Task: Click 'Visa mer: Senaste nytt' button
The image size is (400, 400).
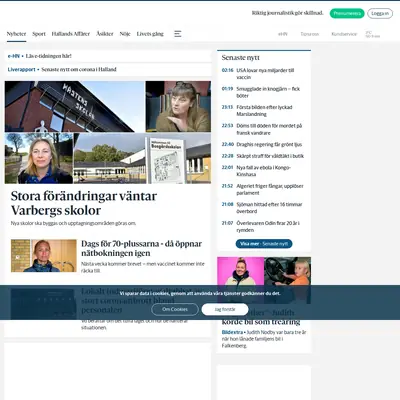Action: click(x=264, y=244)
